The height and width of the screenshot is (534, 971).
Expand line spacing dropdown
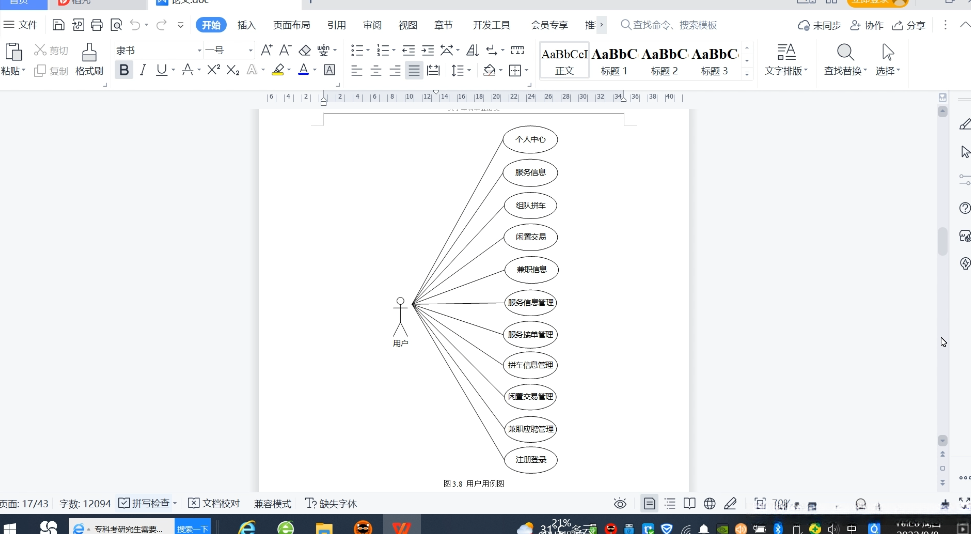pos(469,71)
